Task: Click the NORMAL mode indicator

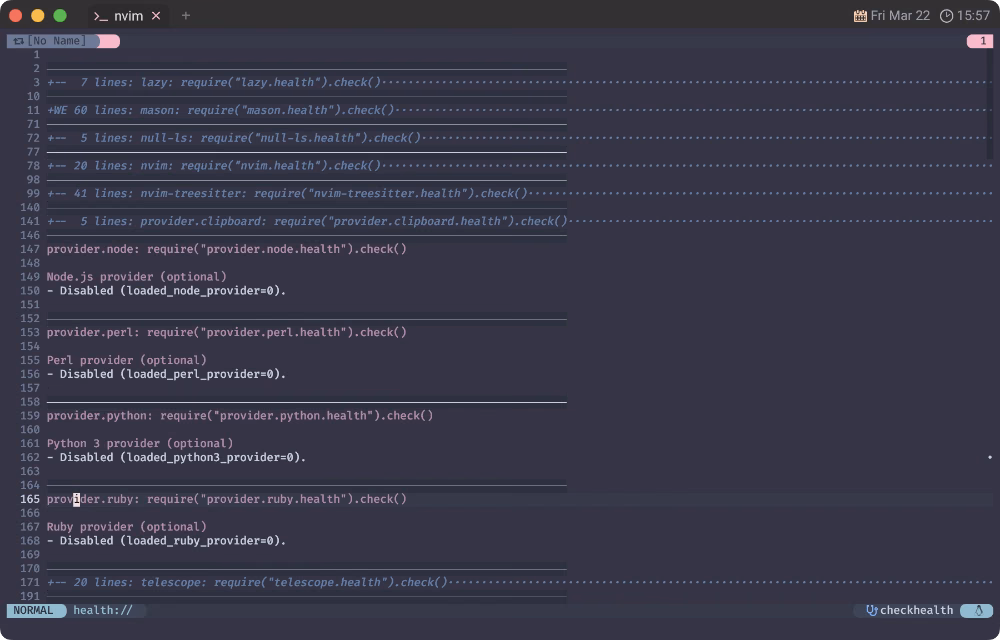Action: (x=33, y=610)
